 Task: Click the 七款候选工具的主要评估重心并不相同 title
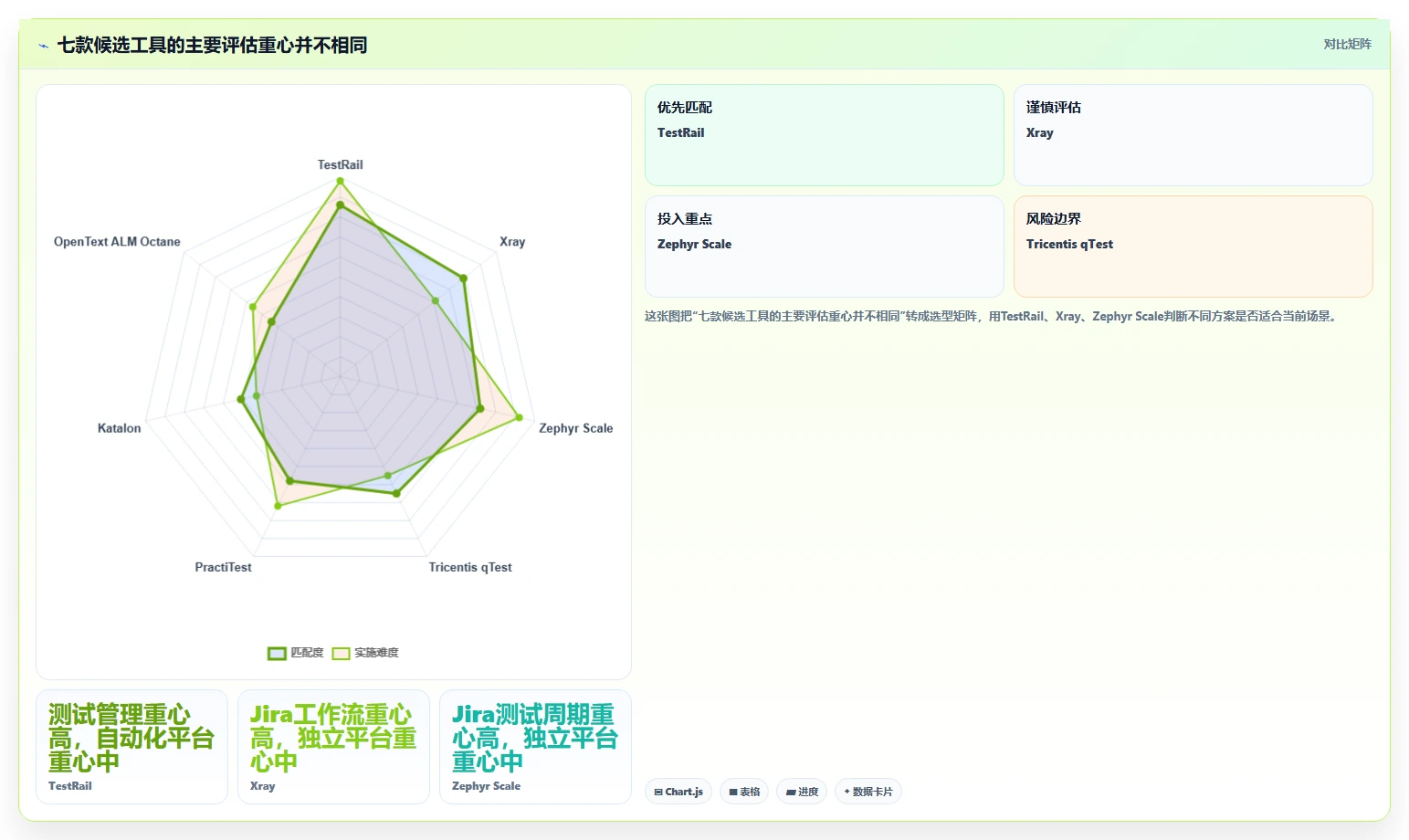(x=212, y=45)
